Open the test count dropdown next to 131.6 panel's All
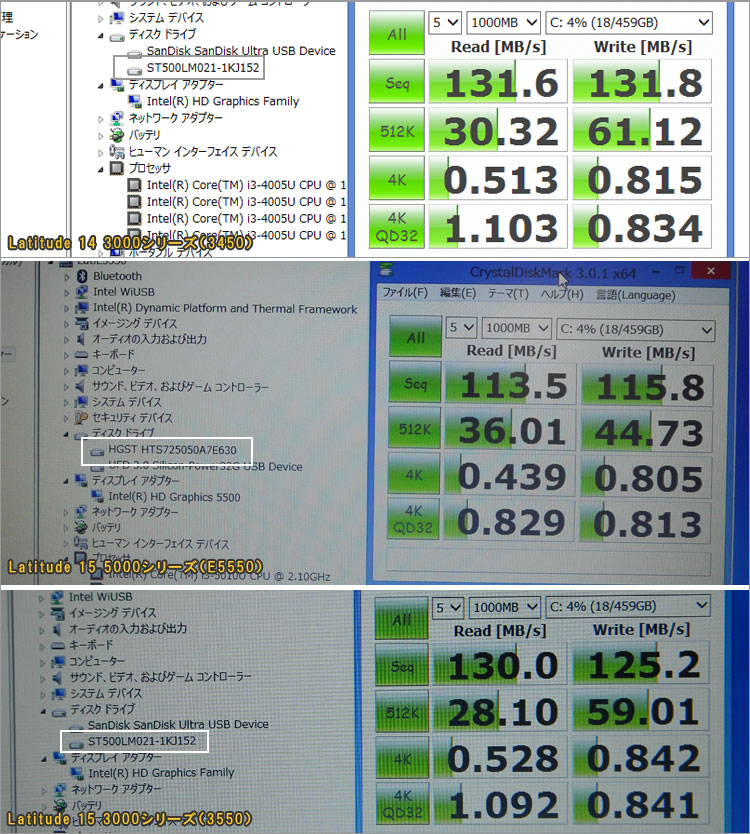The width and height of the screenshot is (750, 834). coord(445,23)
